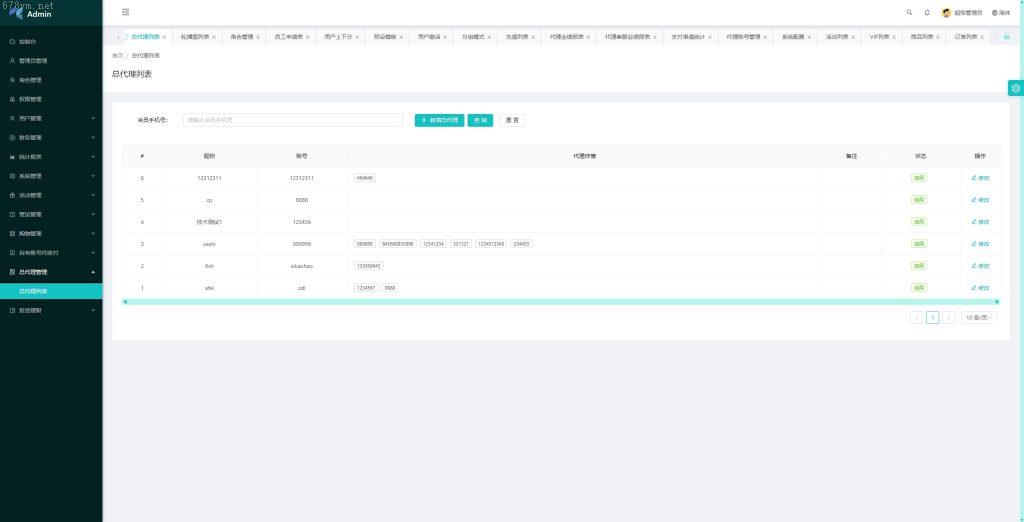Click the user avatar in the header
The image size is (1024, 522).
[x=946, y=12]
